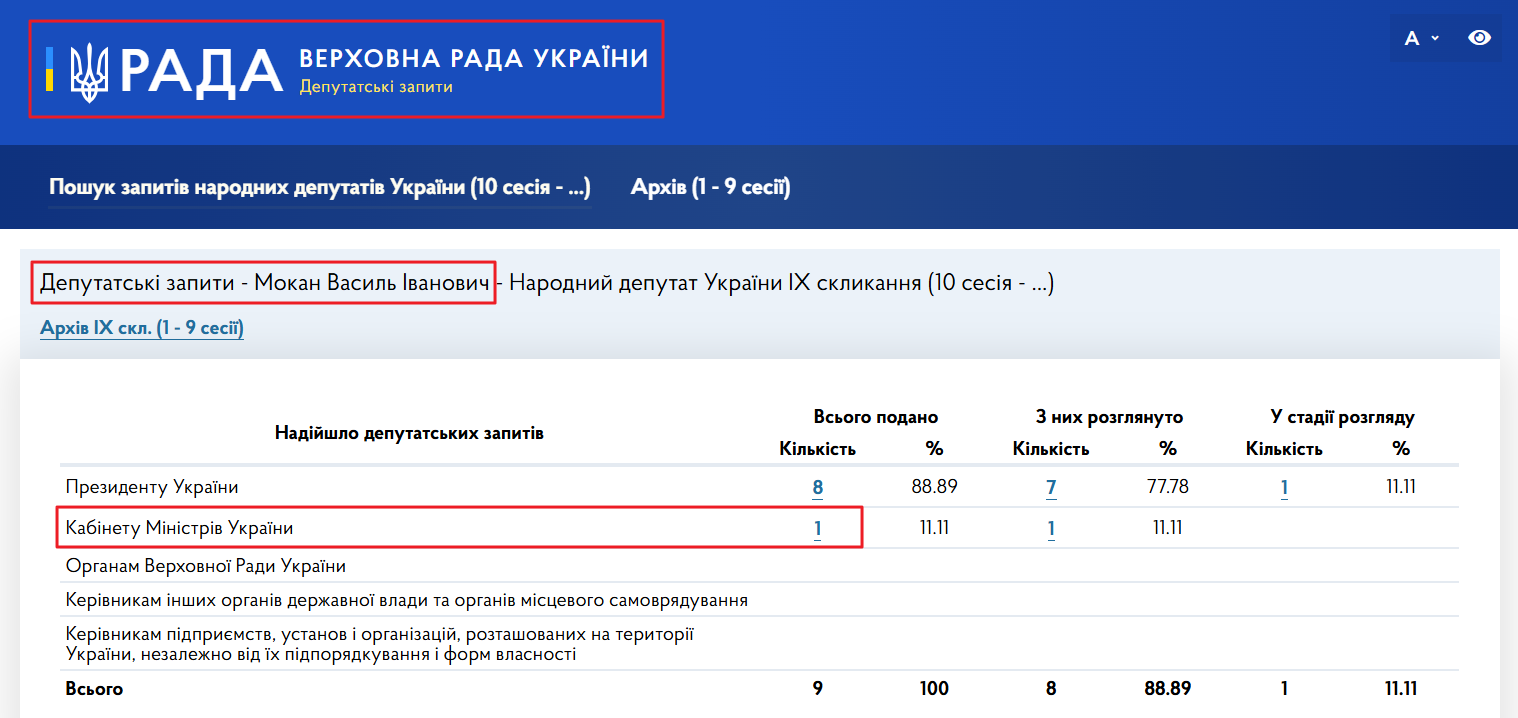This screenshot has width=1518, height=718.
Task: Select 'Органам Верховної Ради України' row label
Action: pos(205,566)
